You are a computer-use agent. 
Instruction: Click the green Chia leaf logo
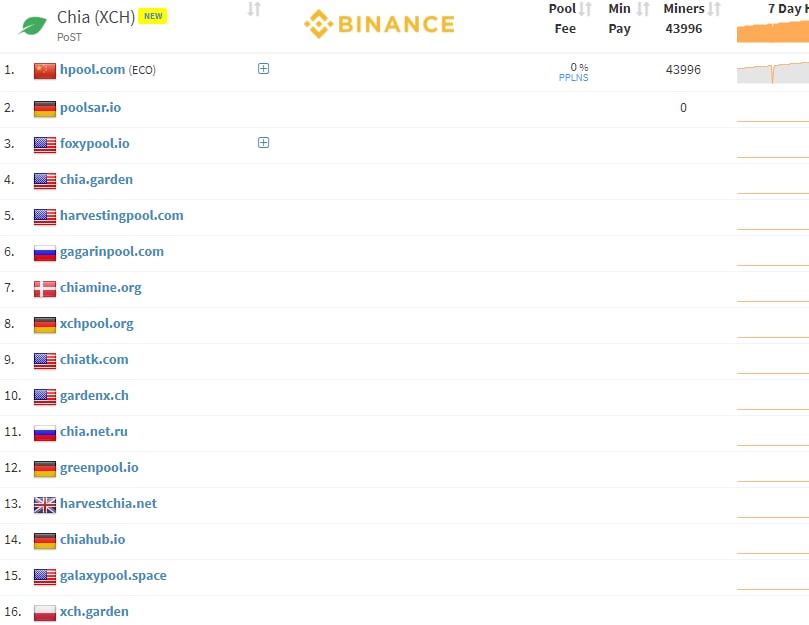(32, 25)
